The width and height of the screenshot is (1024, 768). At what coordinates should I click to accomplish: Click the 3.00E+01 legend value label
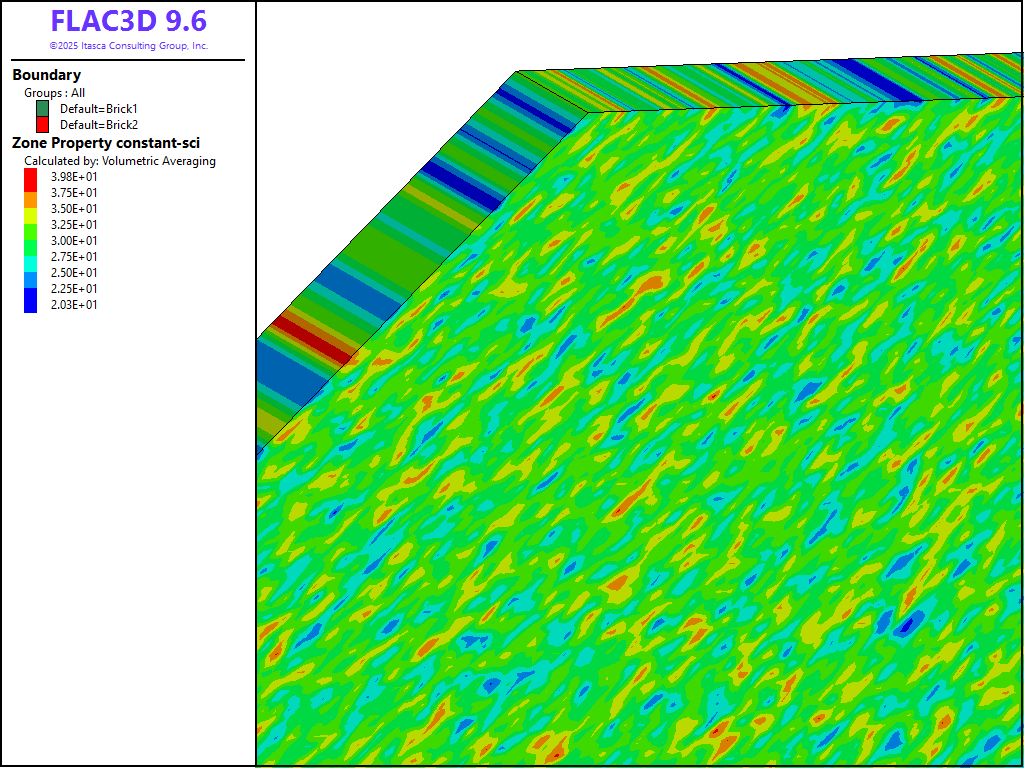(x=74, y=241)
